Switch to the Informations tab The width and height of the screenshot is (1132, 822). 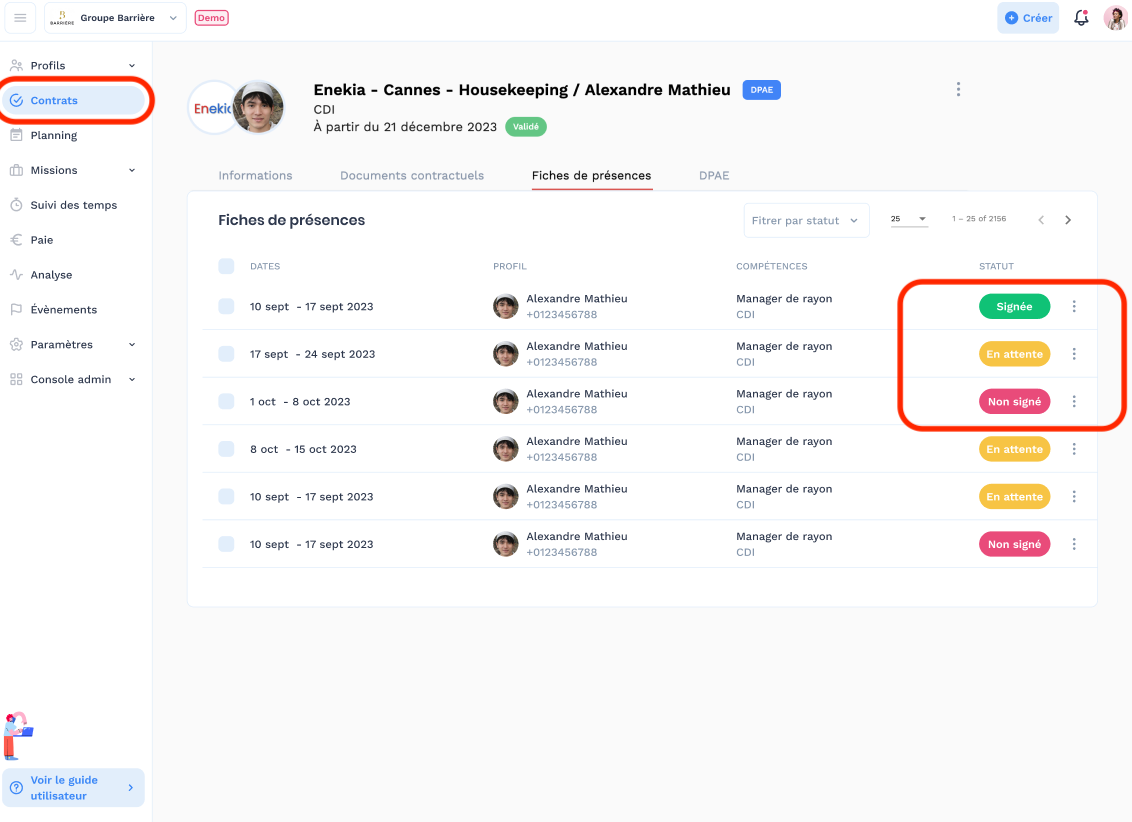pos(256,175)
